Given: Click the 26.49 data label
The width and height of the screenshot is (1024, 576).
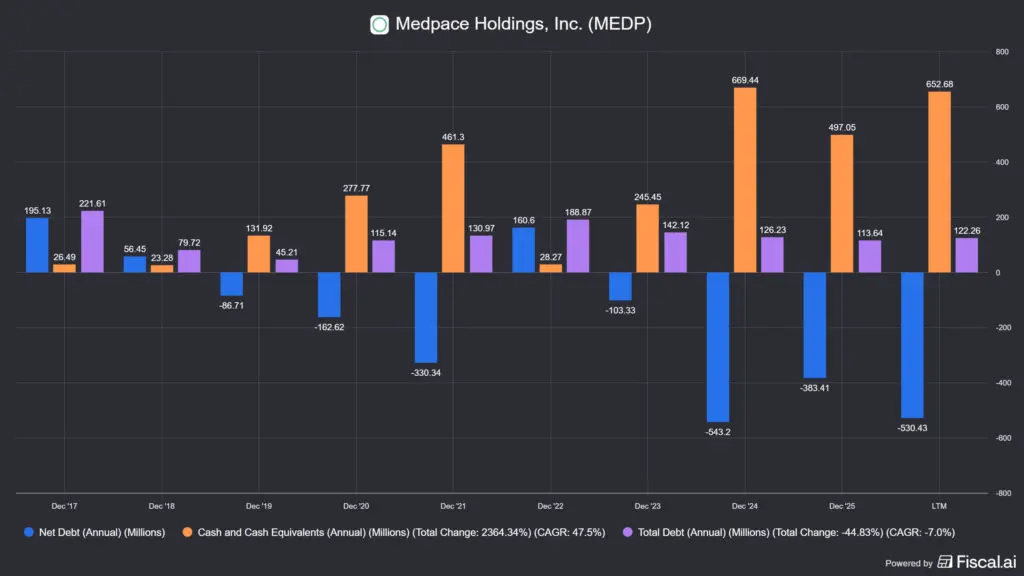Looking at the screenshot, I should pos(64,257).
